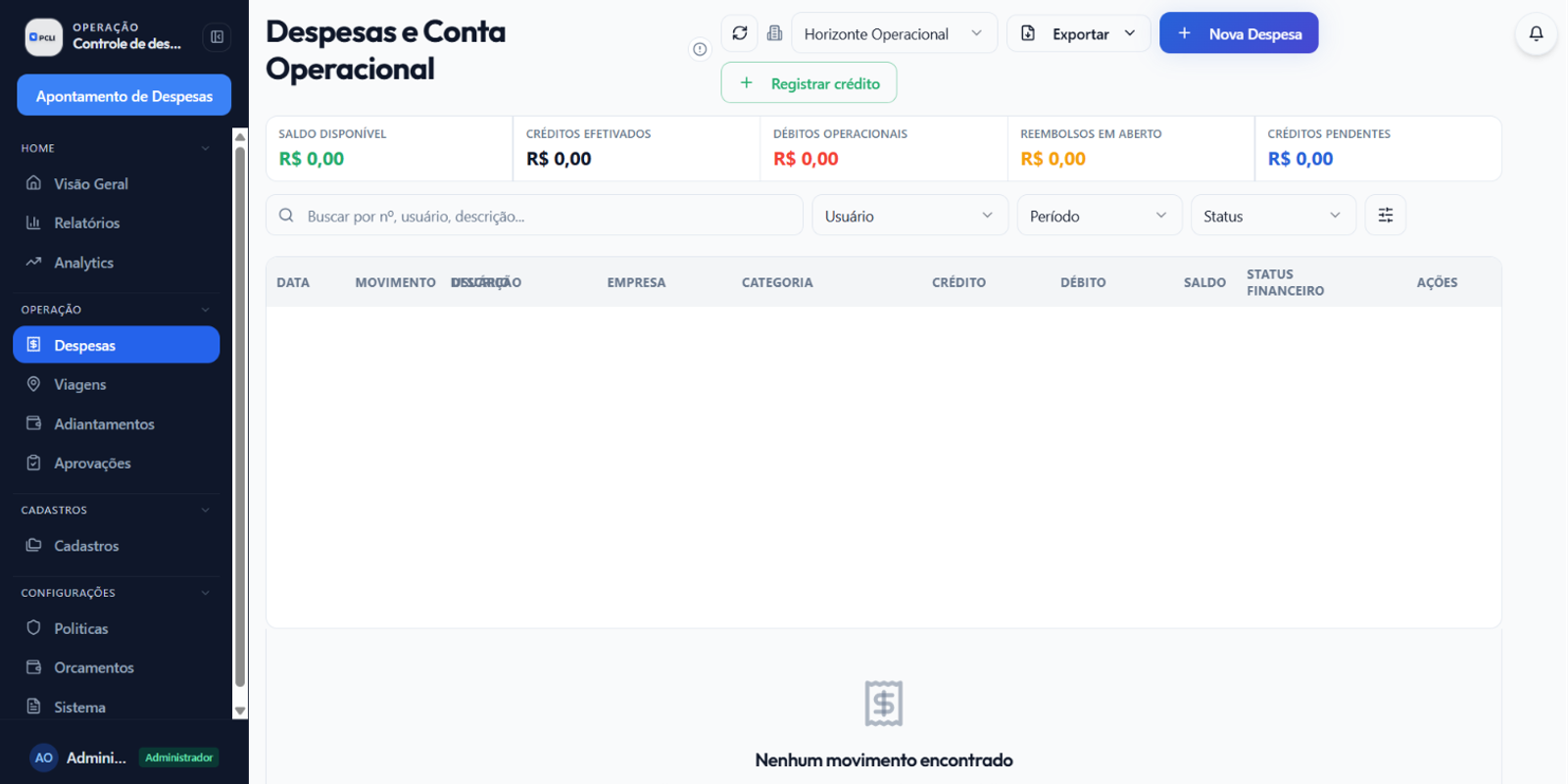Click the STATUS FINANCEIRO column header
Image resolution: width=1568 pixels, height=784 pixels.
pos(1285,282)
